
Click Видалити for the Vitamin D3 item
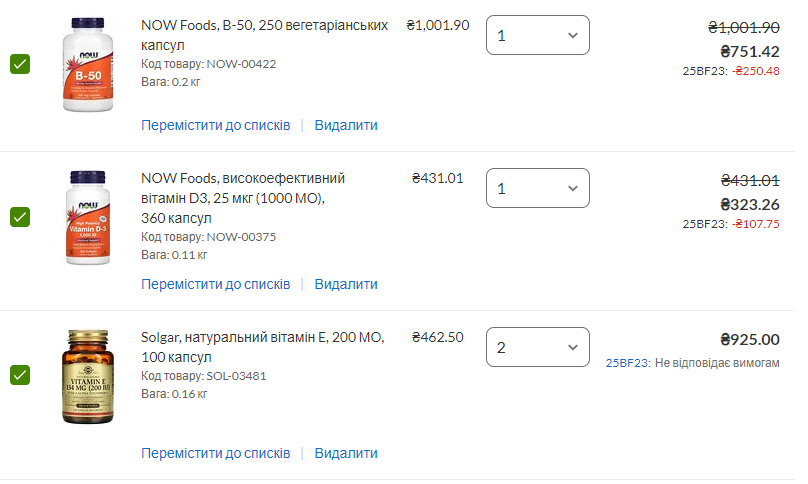(x=346, y=285)
